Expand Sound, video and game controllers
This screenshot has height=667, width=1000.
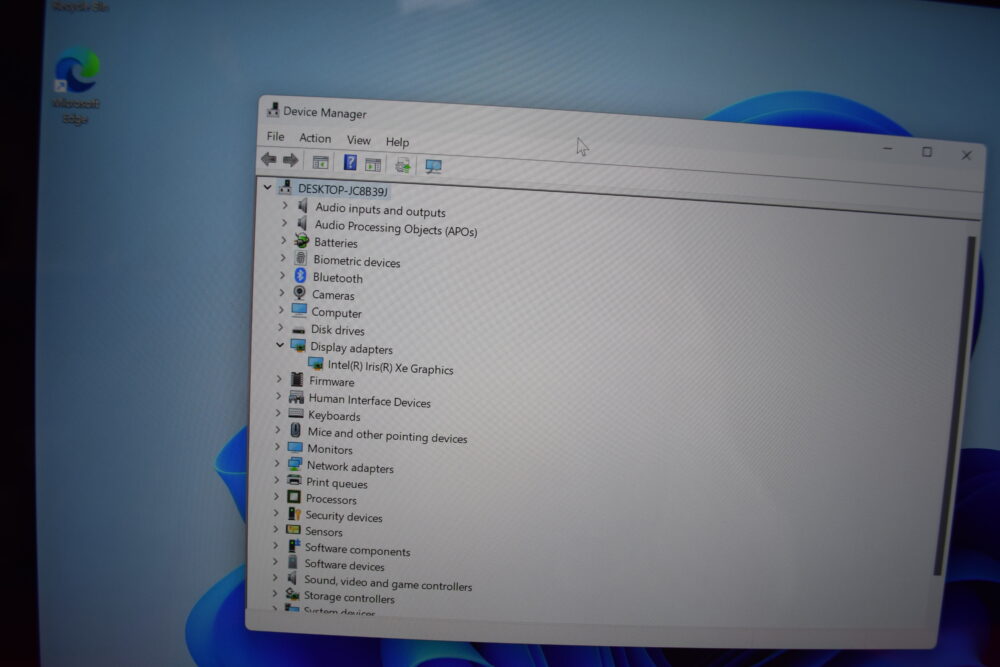click(275, 577)
